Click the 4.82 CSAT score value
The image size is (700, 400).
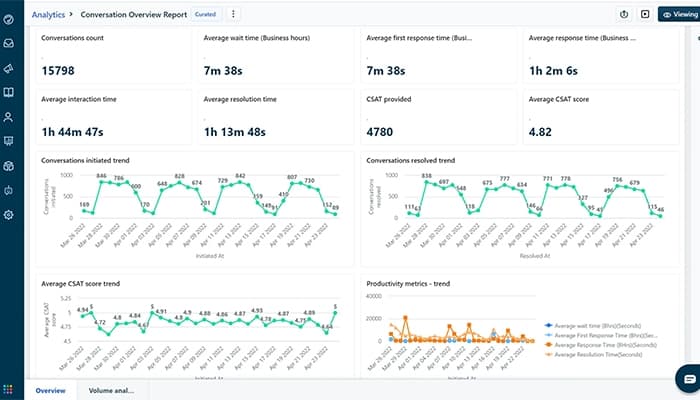540,132
